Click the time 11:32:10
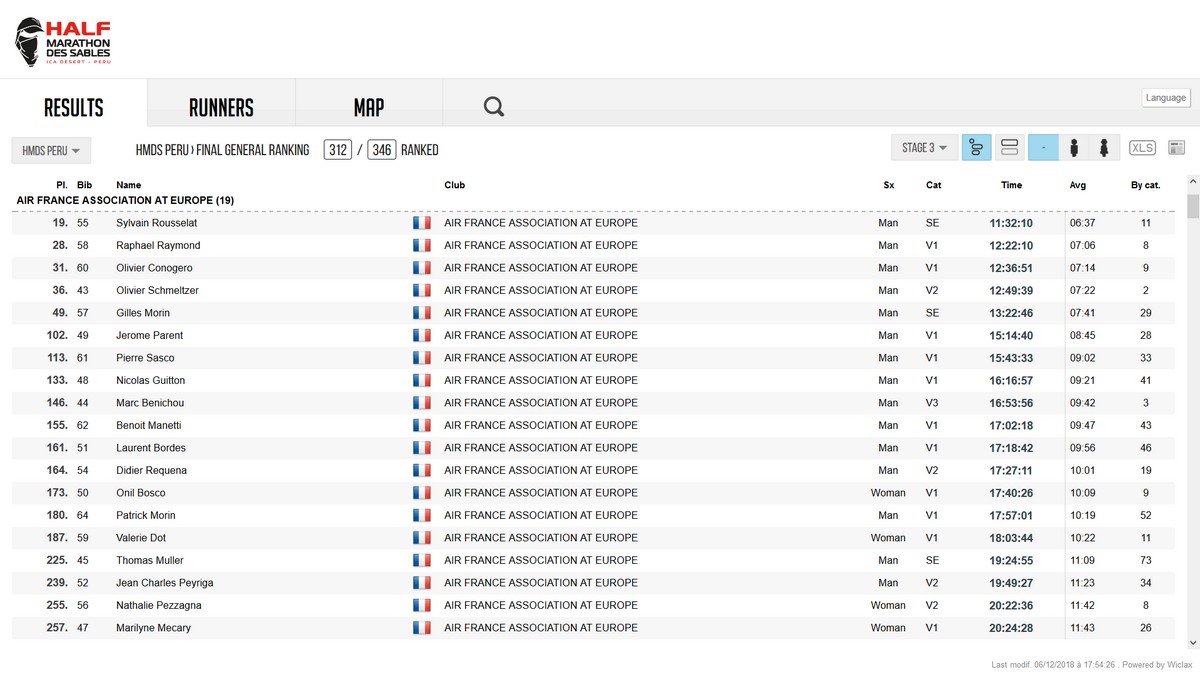 point(1011,223)
